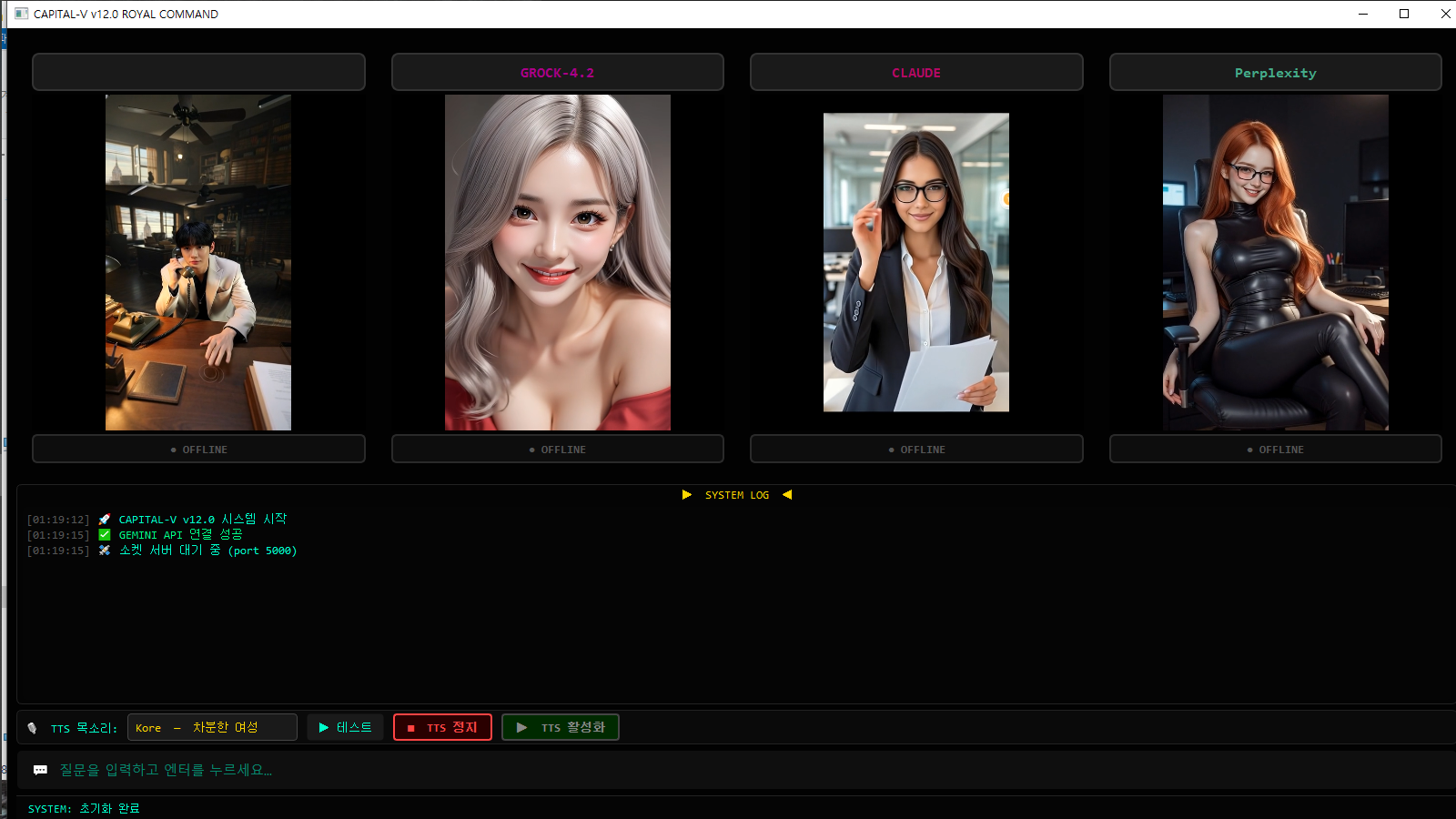
Task: Click the question input field
Action: click(x=728, y=770)
